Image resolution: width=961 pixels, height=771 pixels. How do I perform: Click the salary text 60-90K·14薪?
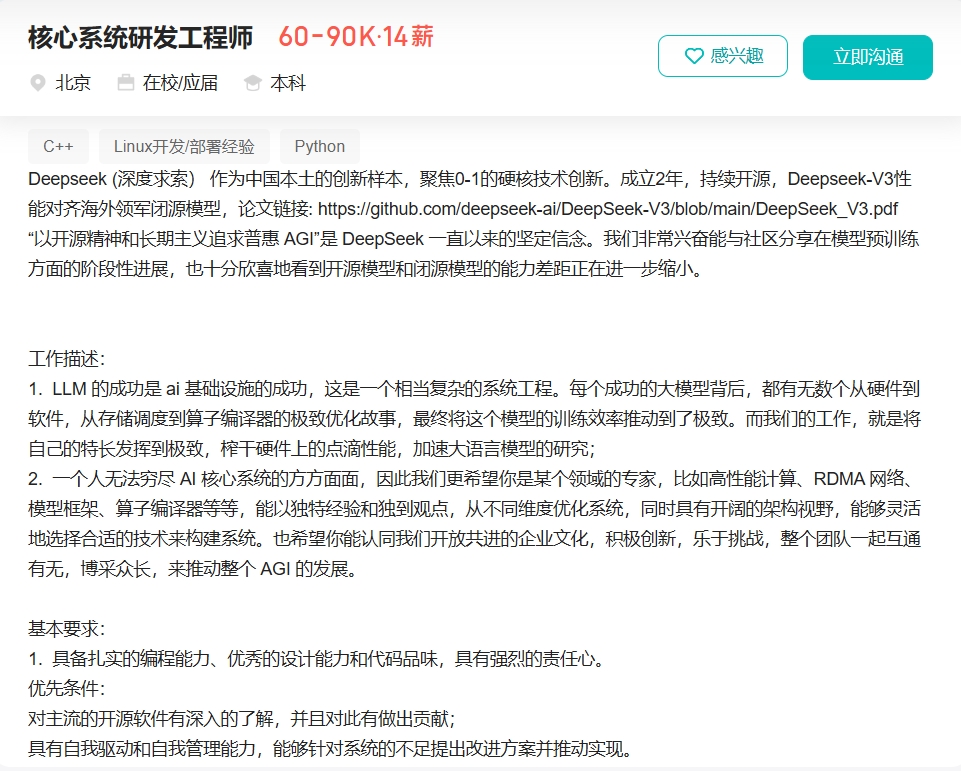pos(356,37)
